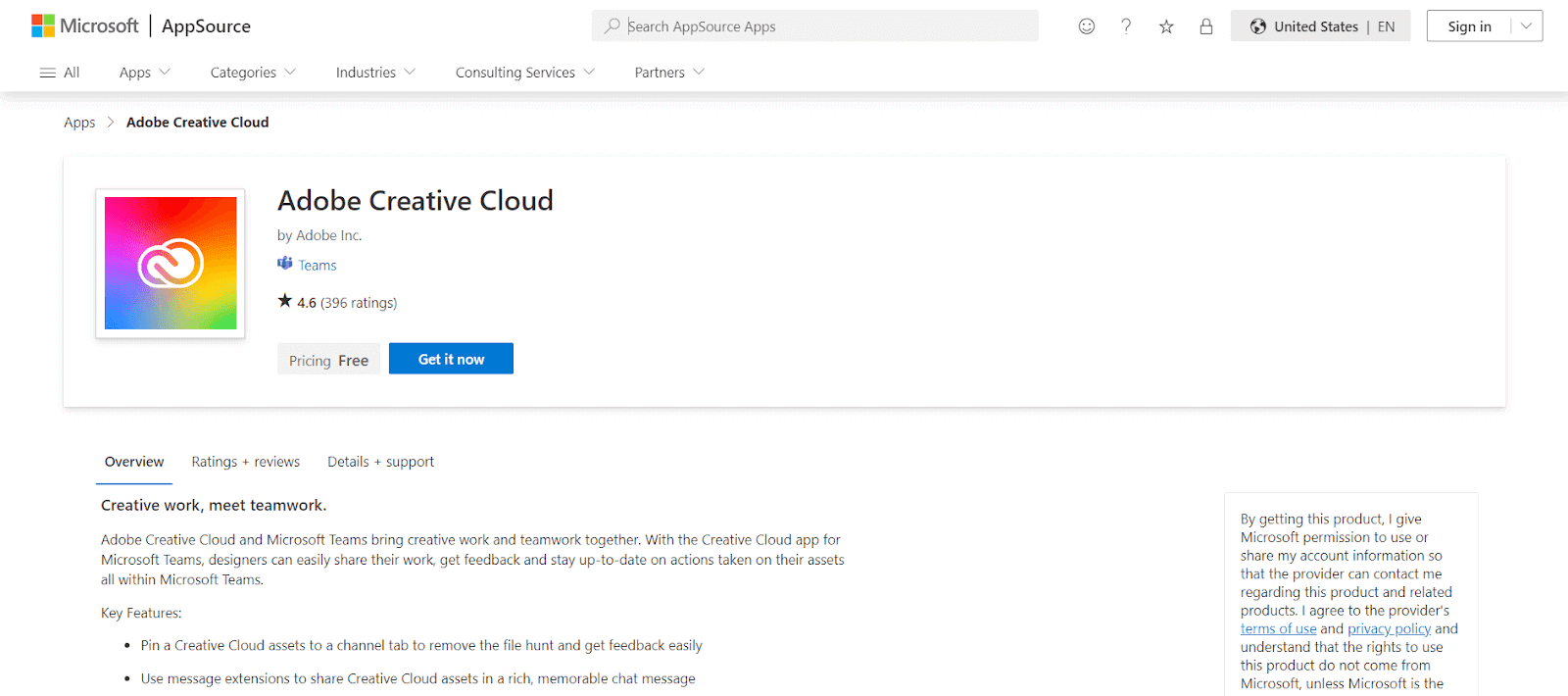Expand the Partners menu
Screen dimensions: 1568x696
point(669,73)
